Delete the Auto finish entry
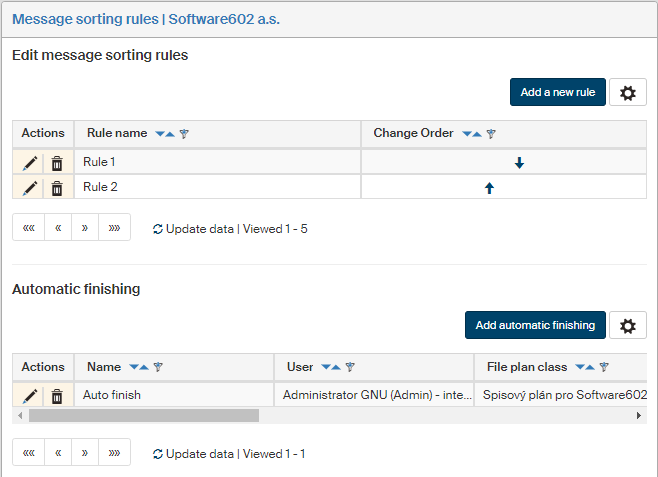The image size is (658, 477). tap(57, 396)
